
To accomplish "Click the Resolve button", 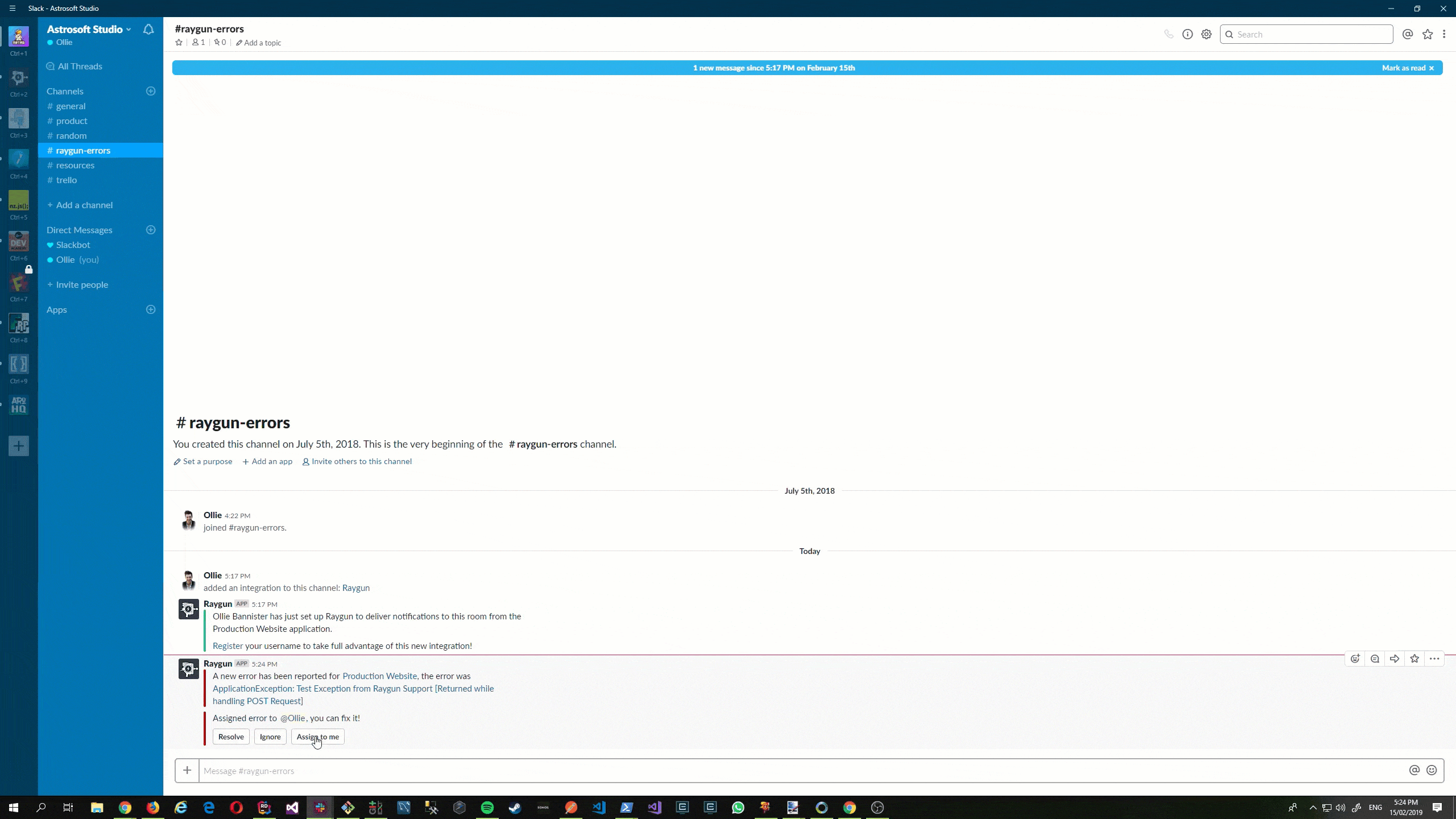I will 231,737.
